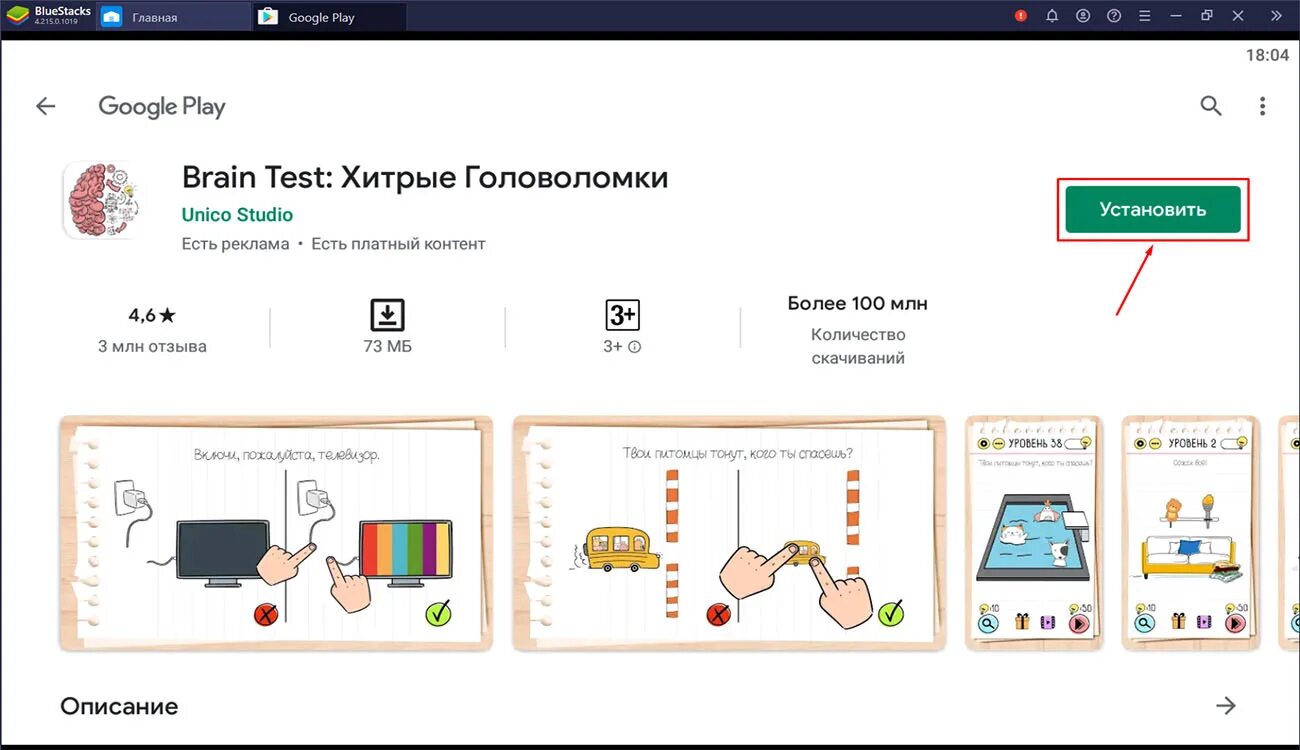Click the Google Play tab store icon
This screenshot has width=1300, height=750.
tap(268, 17)
